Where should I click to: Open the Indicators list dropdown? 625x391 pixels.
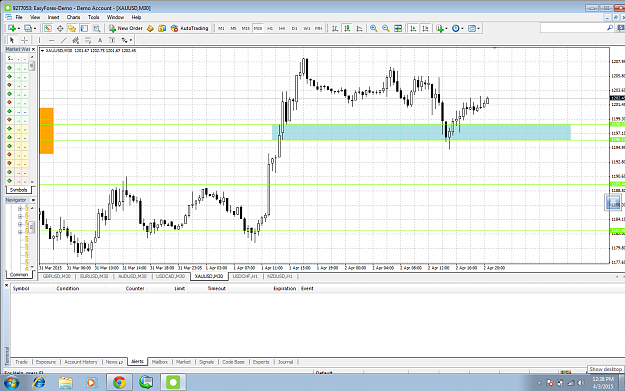click(442, 28)
